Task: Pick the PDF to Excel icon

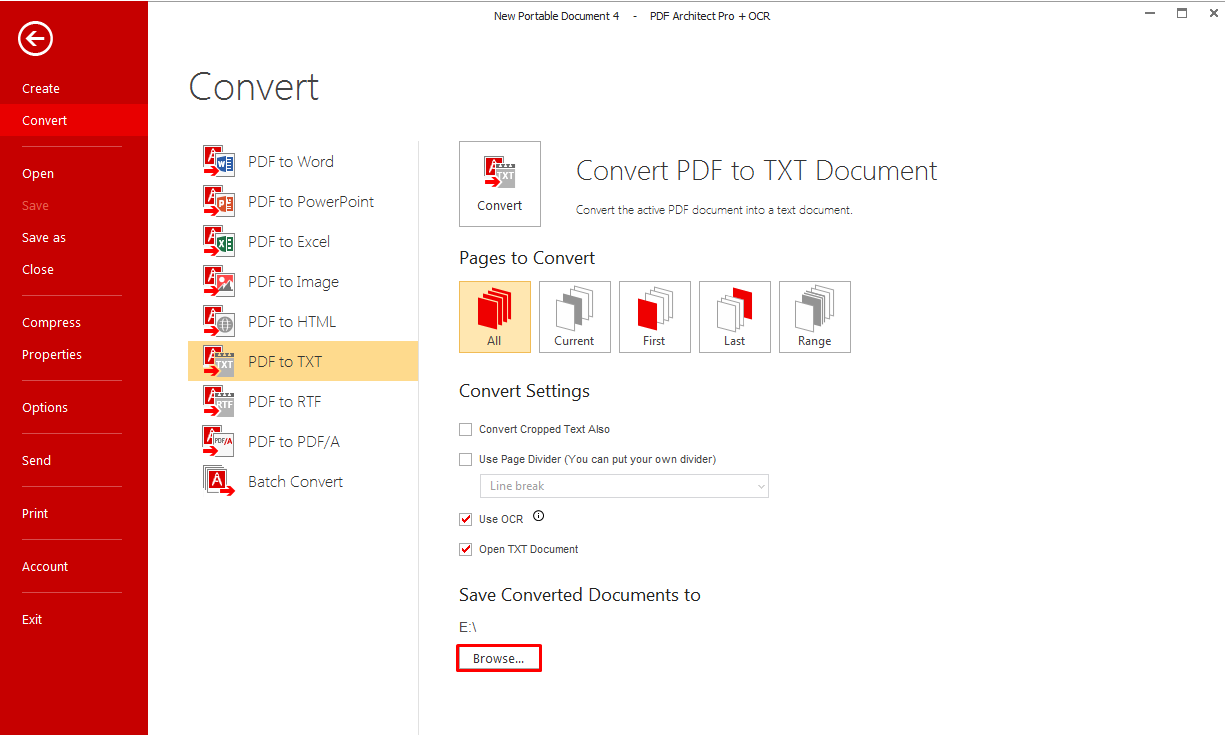Action: tap(219, 241)
